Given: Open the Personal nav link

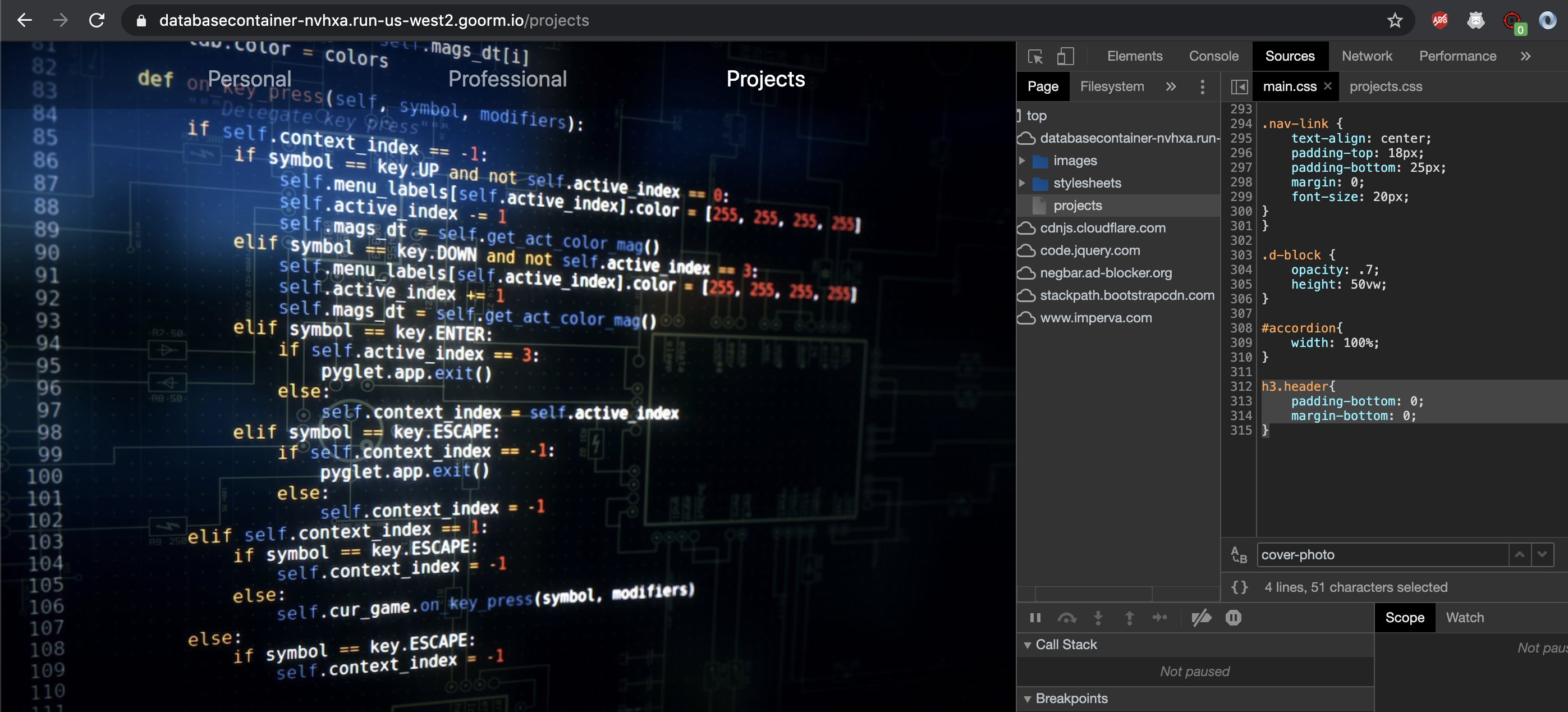Looking at the screenshot, I should click(250, 79).
